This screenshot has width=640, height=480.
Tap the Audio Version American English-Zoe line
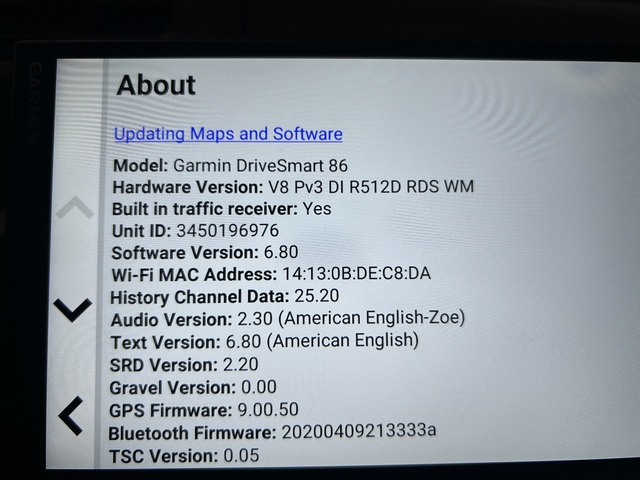(x=287, y=319)
